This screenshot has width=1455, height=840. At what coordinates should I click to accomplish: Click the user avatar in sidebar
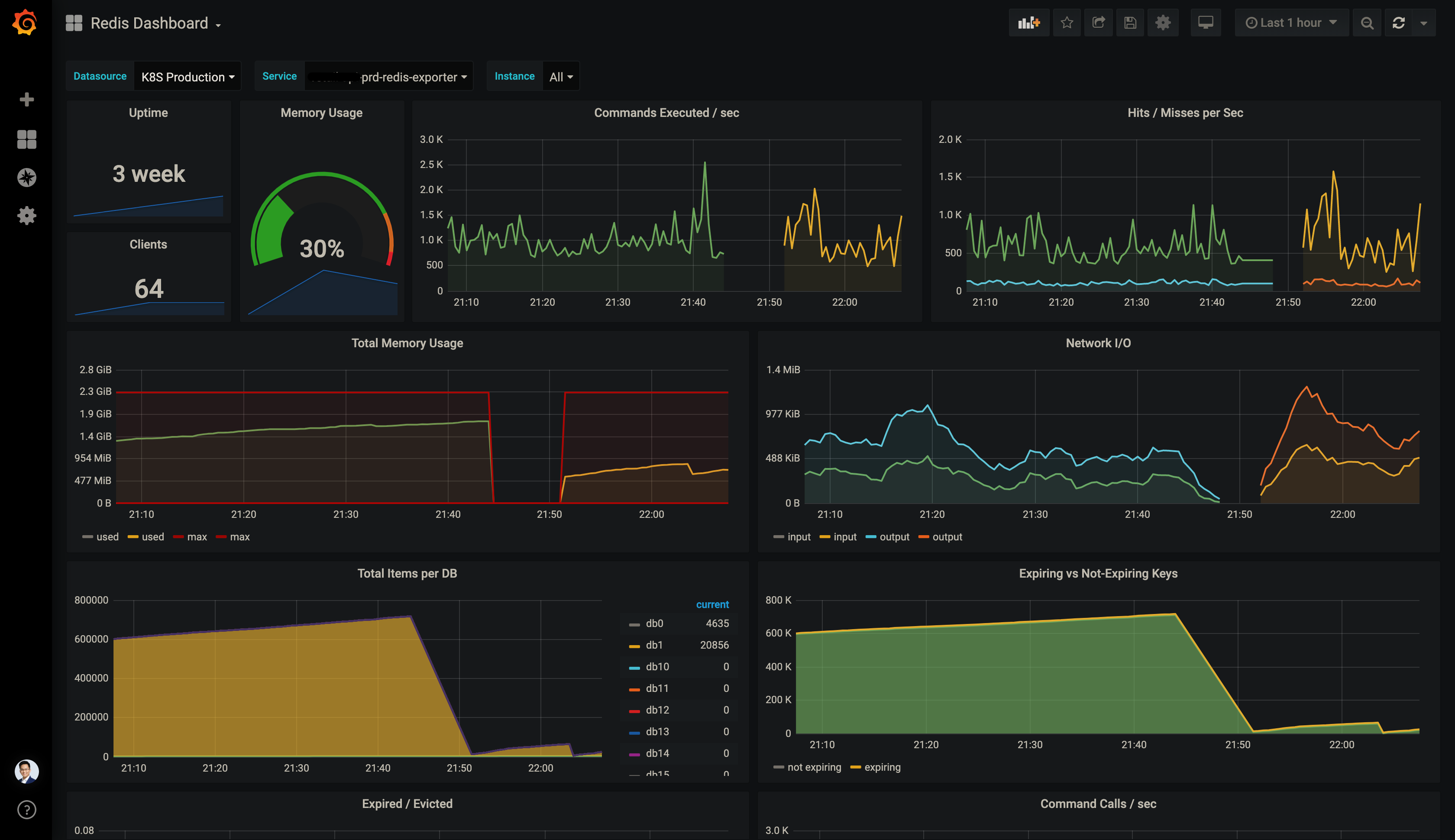[26, 771]
